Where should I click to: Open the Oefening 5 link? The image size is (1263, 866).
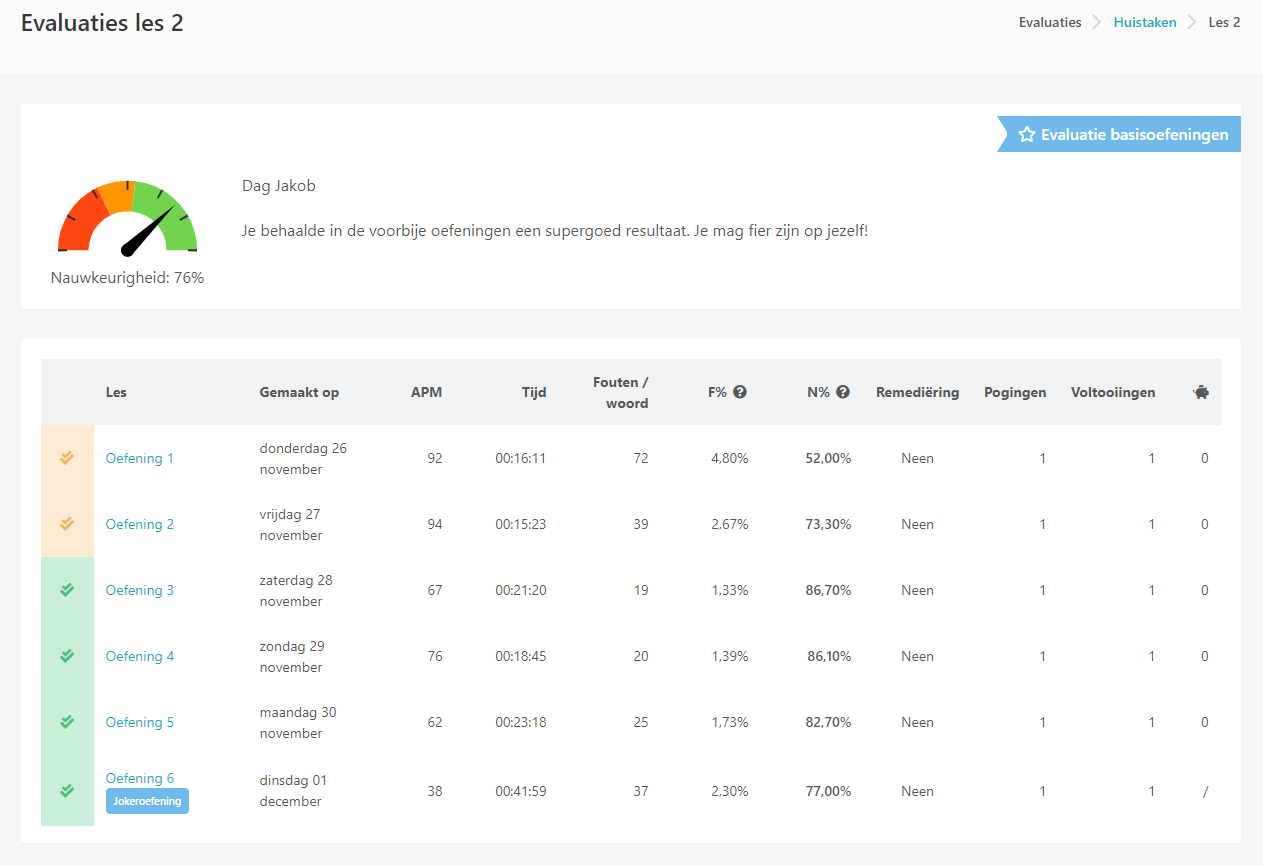click(x=140, y=722)
